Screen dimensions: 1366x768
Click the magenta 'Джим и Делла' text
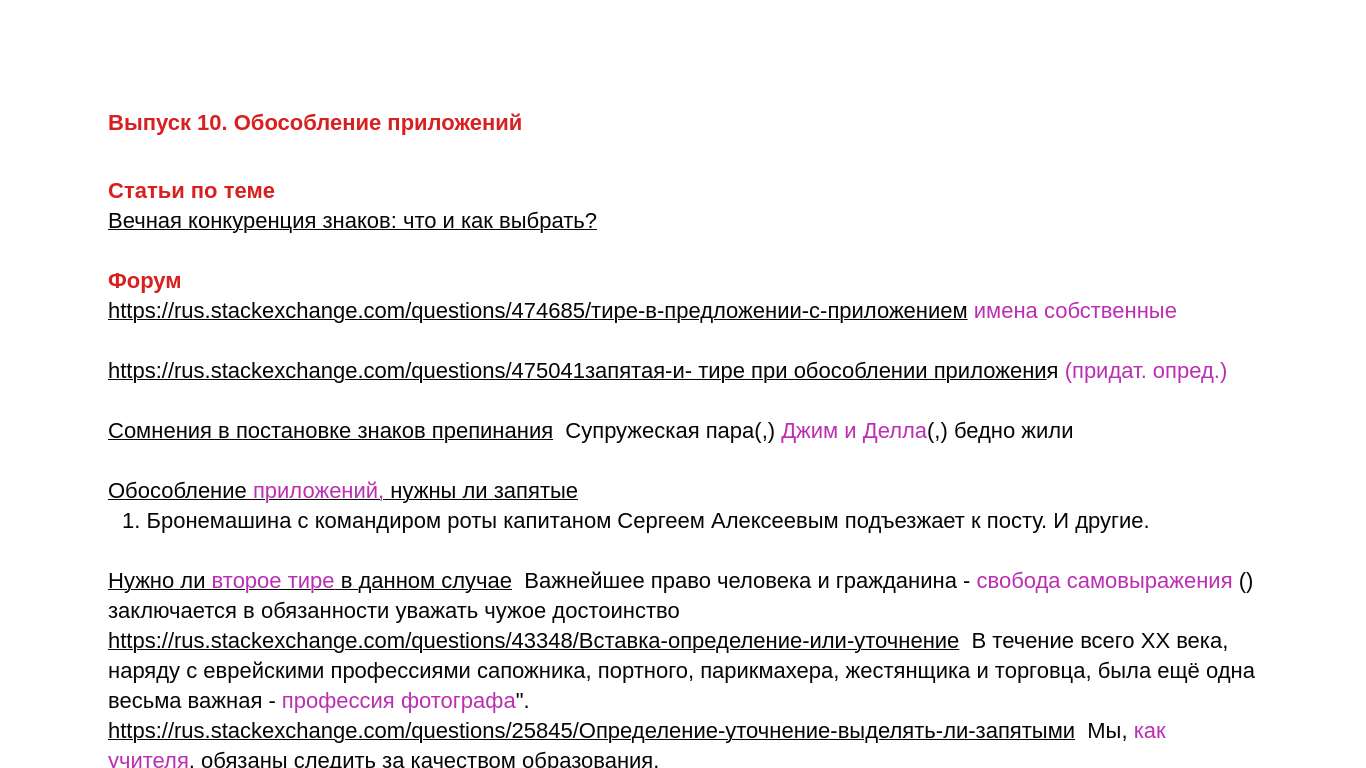[x=853, y=431]
